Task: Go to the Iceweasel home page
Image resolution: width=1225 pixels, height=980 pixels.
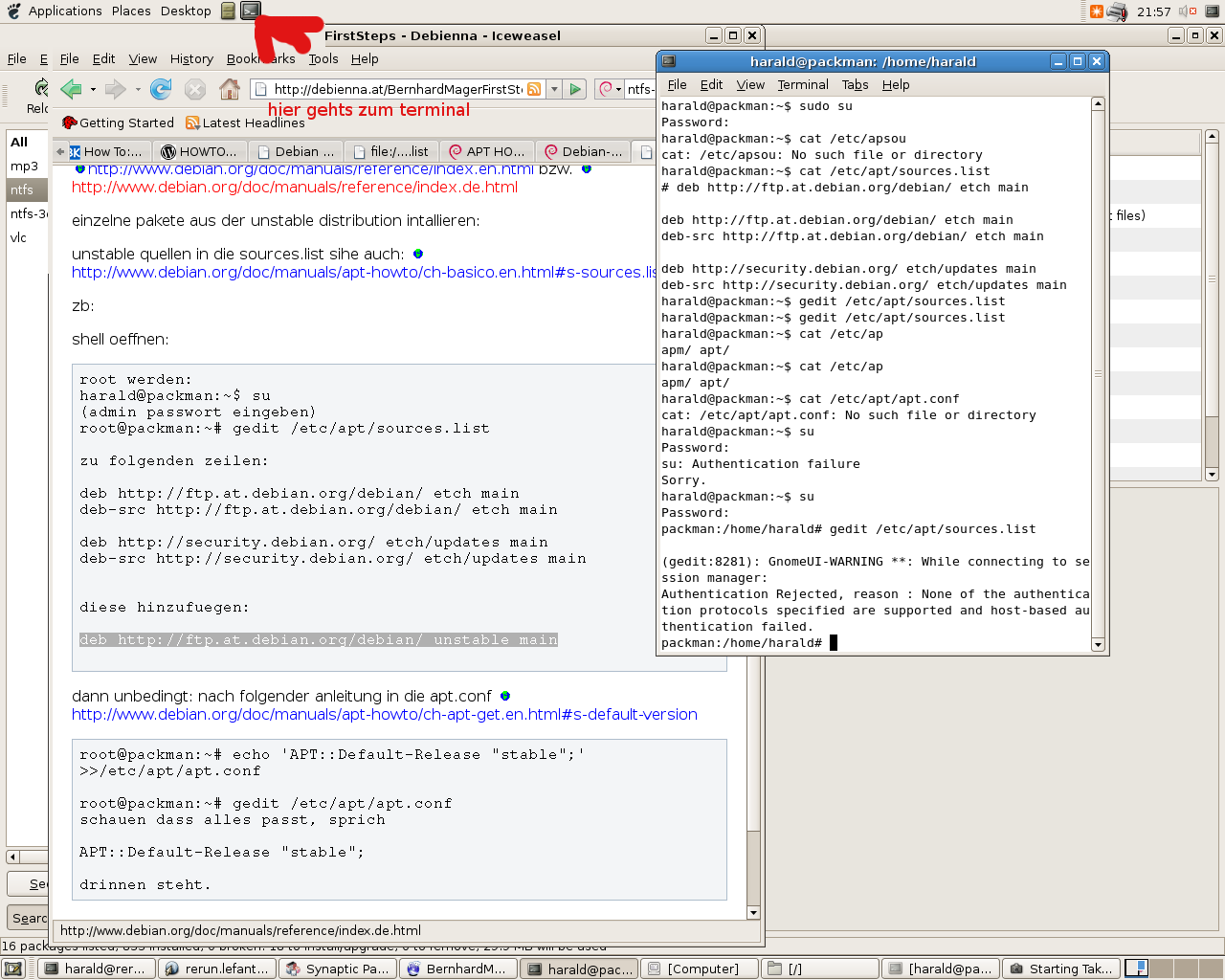Action: point(230,89)
